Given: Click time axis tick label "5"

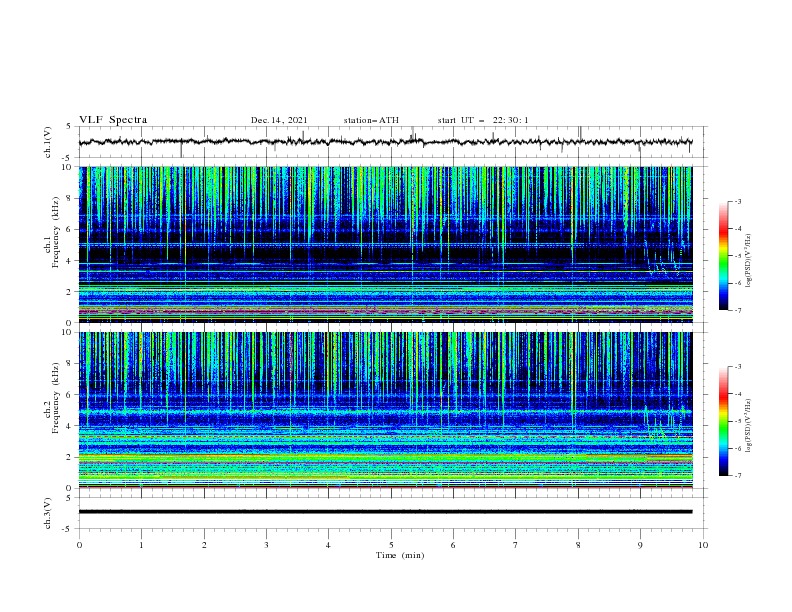Looking at the screenshot, I should pos(391,545).
